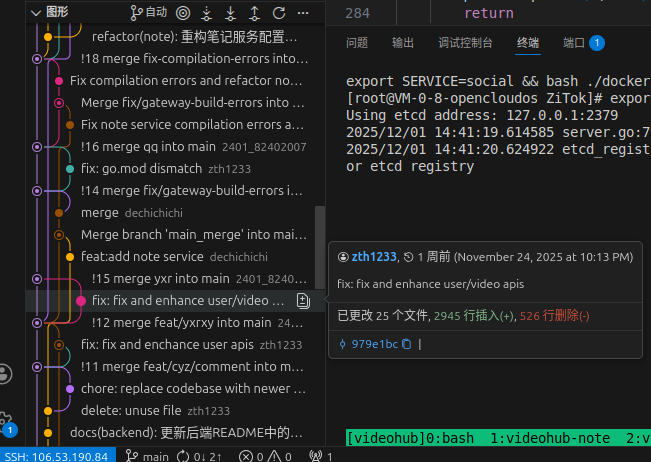The image size is (651, 462).
Task: Click the warnings triangle icon in status bar
Action: [274, 457]
